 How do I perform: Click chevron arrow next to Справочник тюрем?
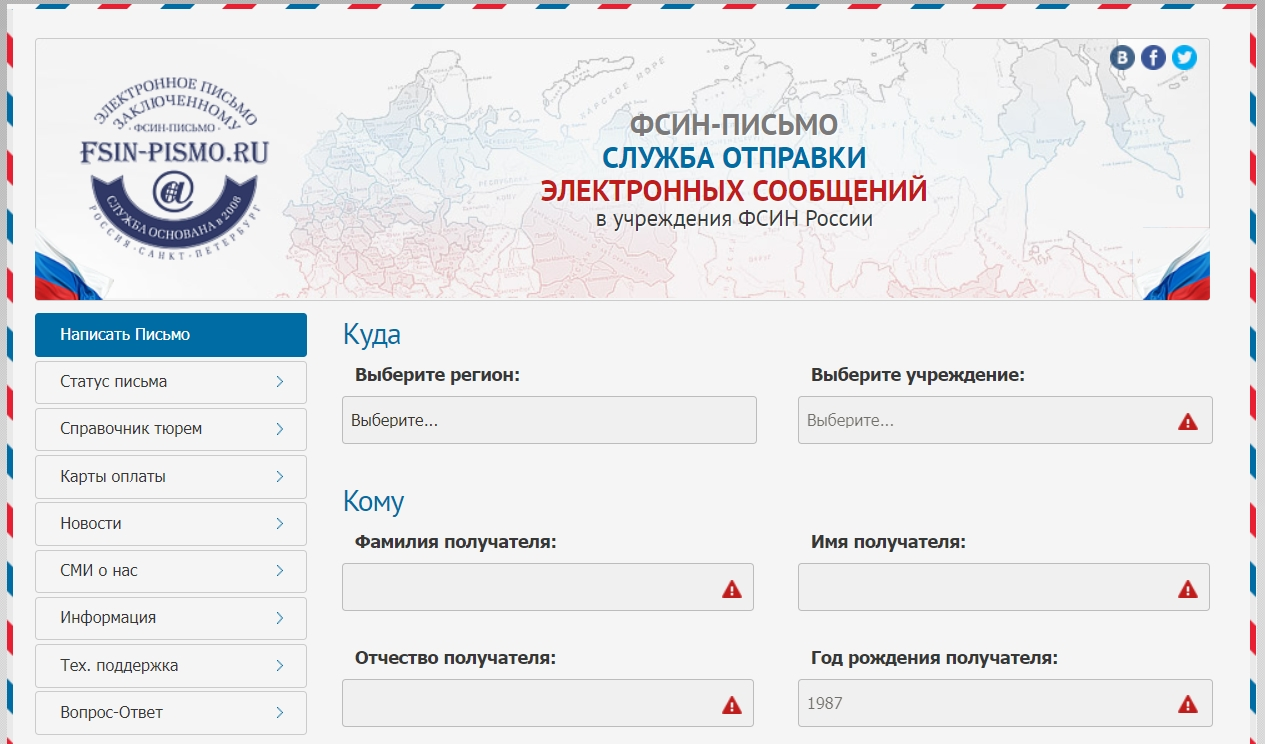click(x=280, y=429)
